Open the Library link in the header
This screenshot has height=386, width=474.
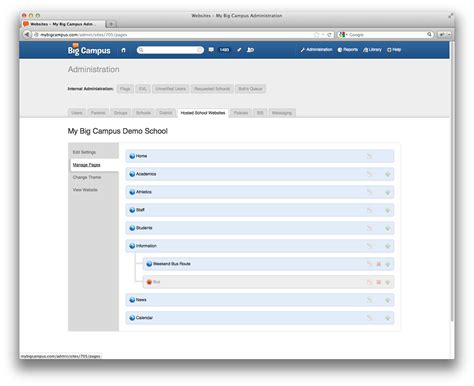372,50
